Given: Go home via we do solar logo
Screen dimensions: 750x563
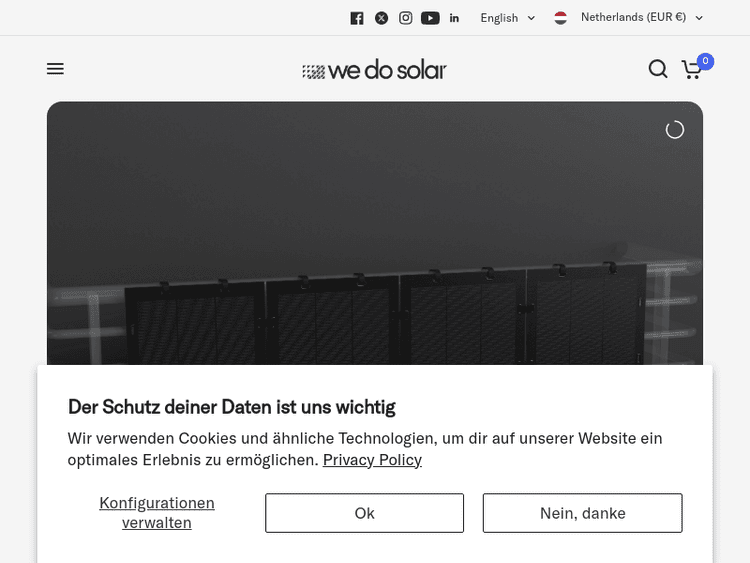Looking at the screenshot, I should click(x=375, y=70).
